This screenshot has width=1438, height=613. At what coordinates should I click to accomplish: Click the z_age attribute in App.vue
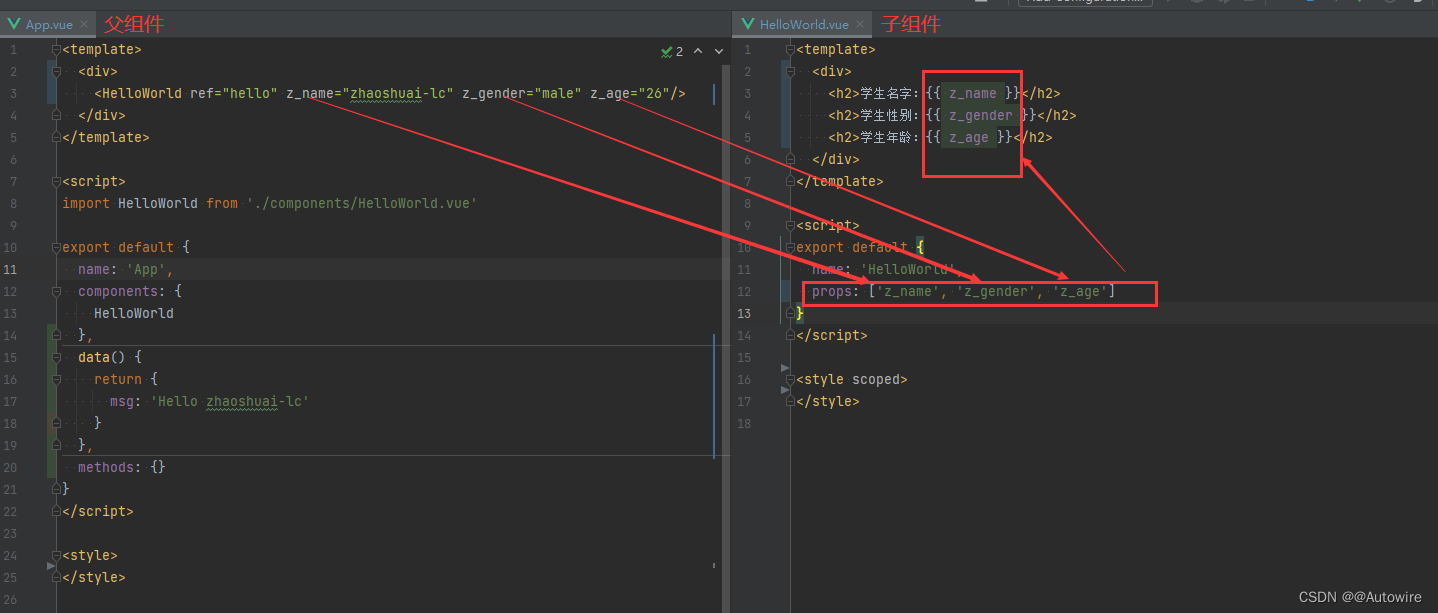click(610, 93)
